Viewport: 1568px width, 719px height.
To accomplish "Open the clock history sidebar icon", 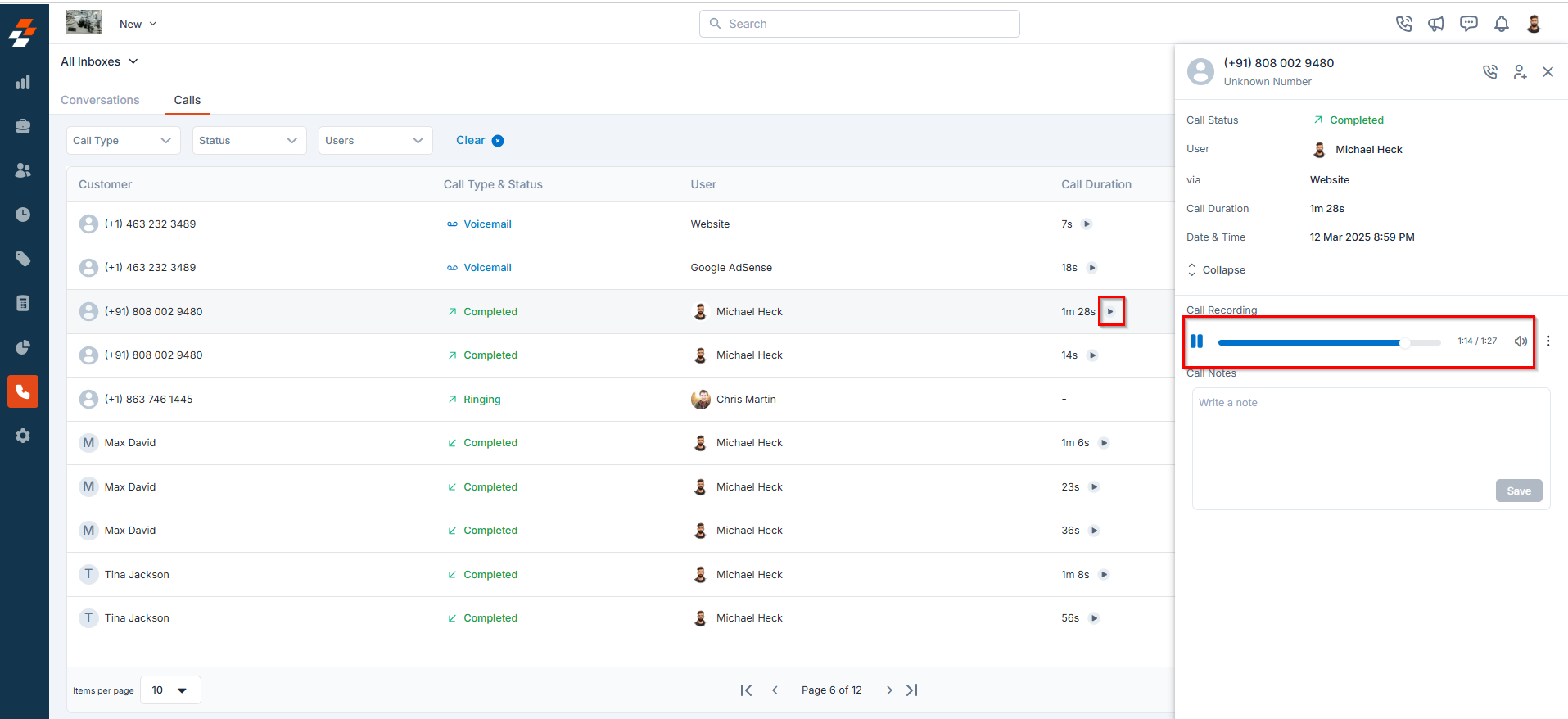I will [23, 215].
